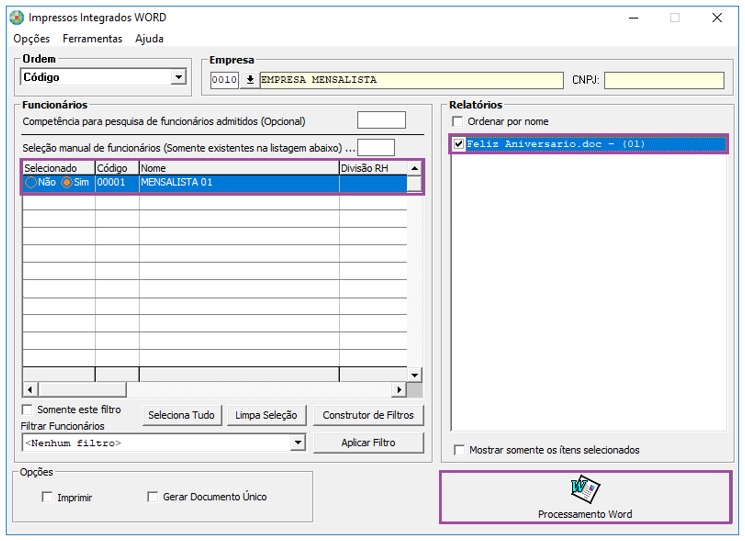Viewport: 745px width, 541px height.
Task: Click the Nome column header
Action: (239, 168)
